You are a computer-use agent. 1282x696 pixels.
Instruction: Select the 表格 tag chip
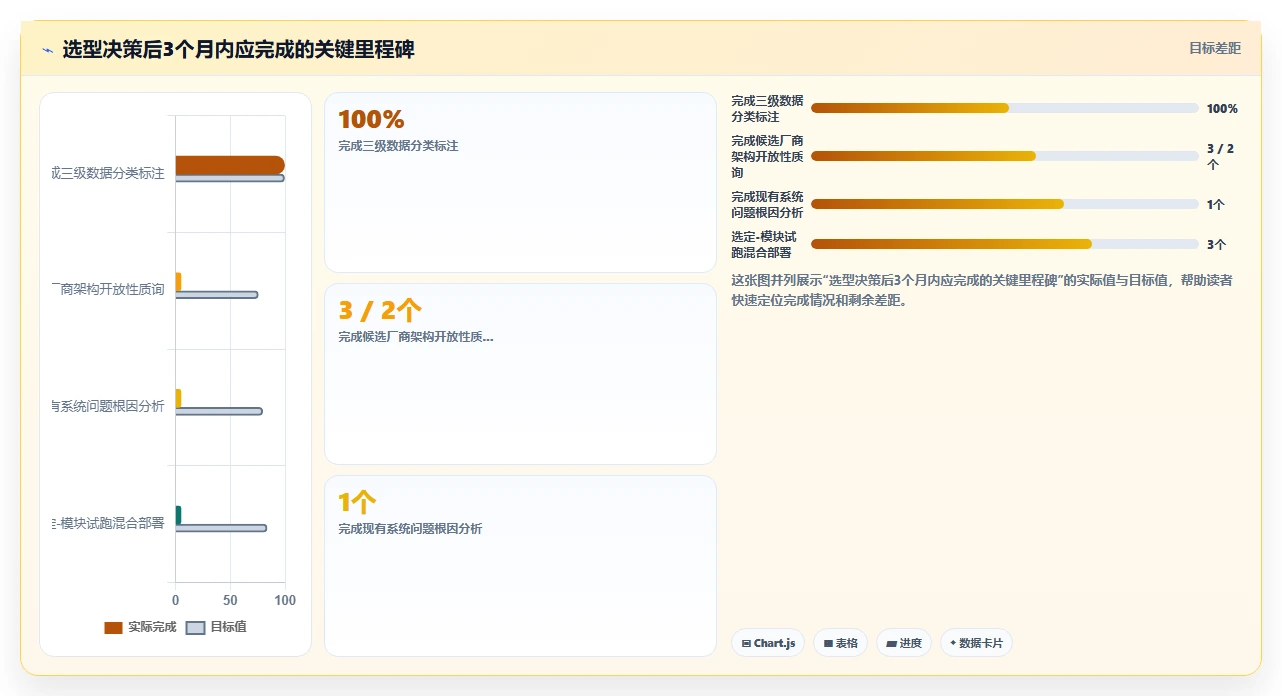pos(840,643)
